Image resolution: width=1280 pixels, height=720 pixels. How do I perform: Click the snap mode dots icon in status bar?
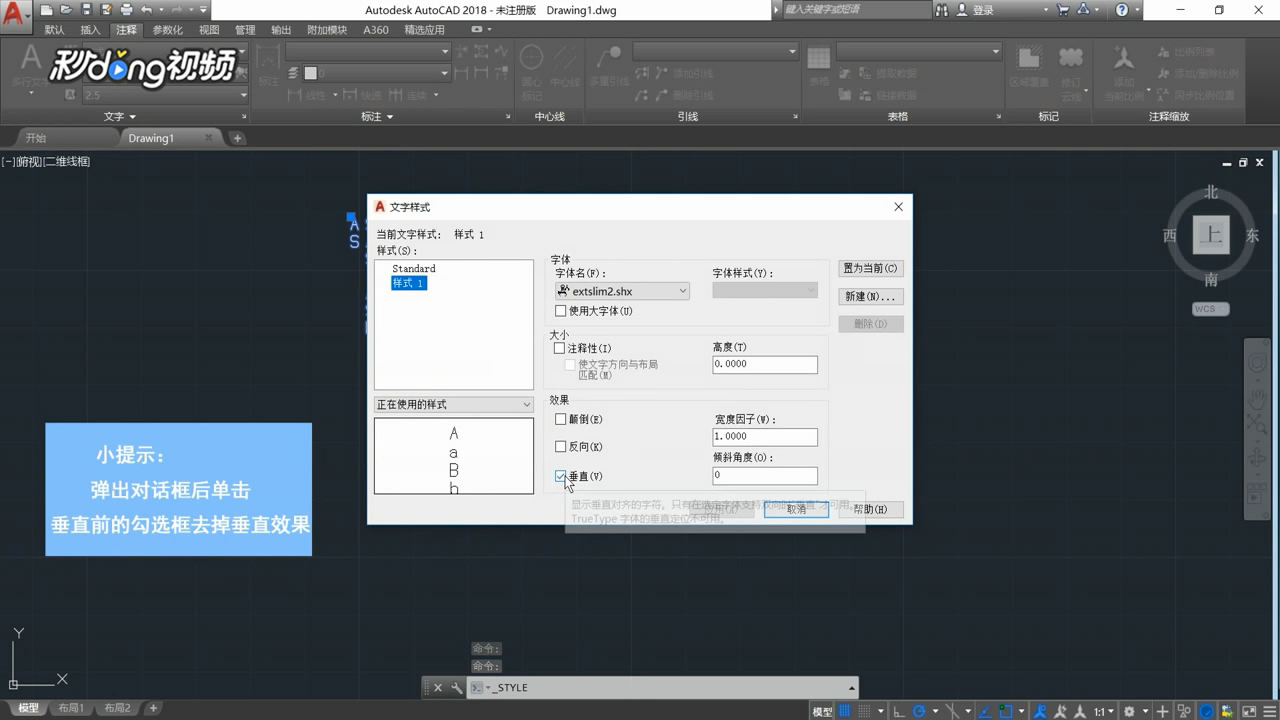[866, 711]
